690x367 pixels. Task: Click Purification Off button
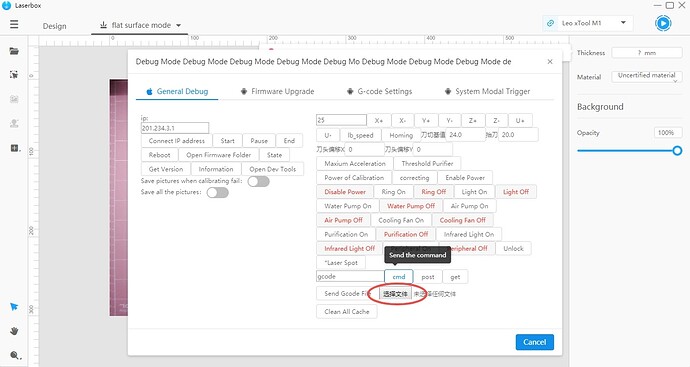406,234
